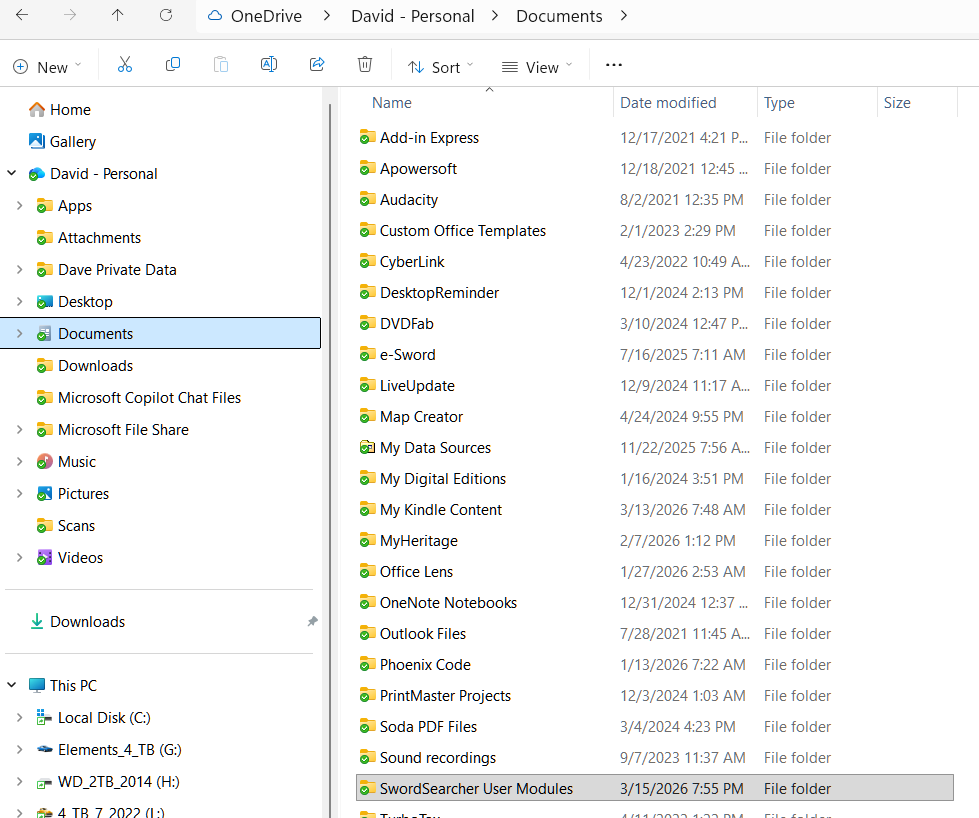Click the Pictures folder icon in sidebar

[44, 493]
